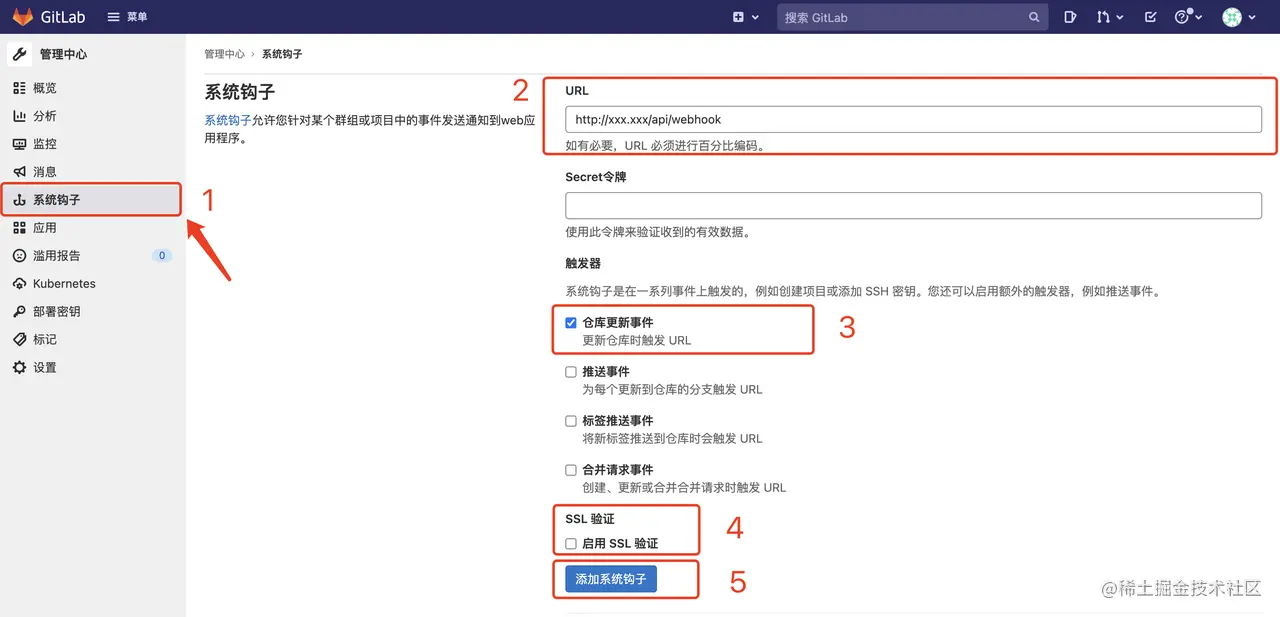Expand the create new dropdown arrow
The height and width of the screenshot is (617, 1280).
[x=755, y=17]
